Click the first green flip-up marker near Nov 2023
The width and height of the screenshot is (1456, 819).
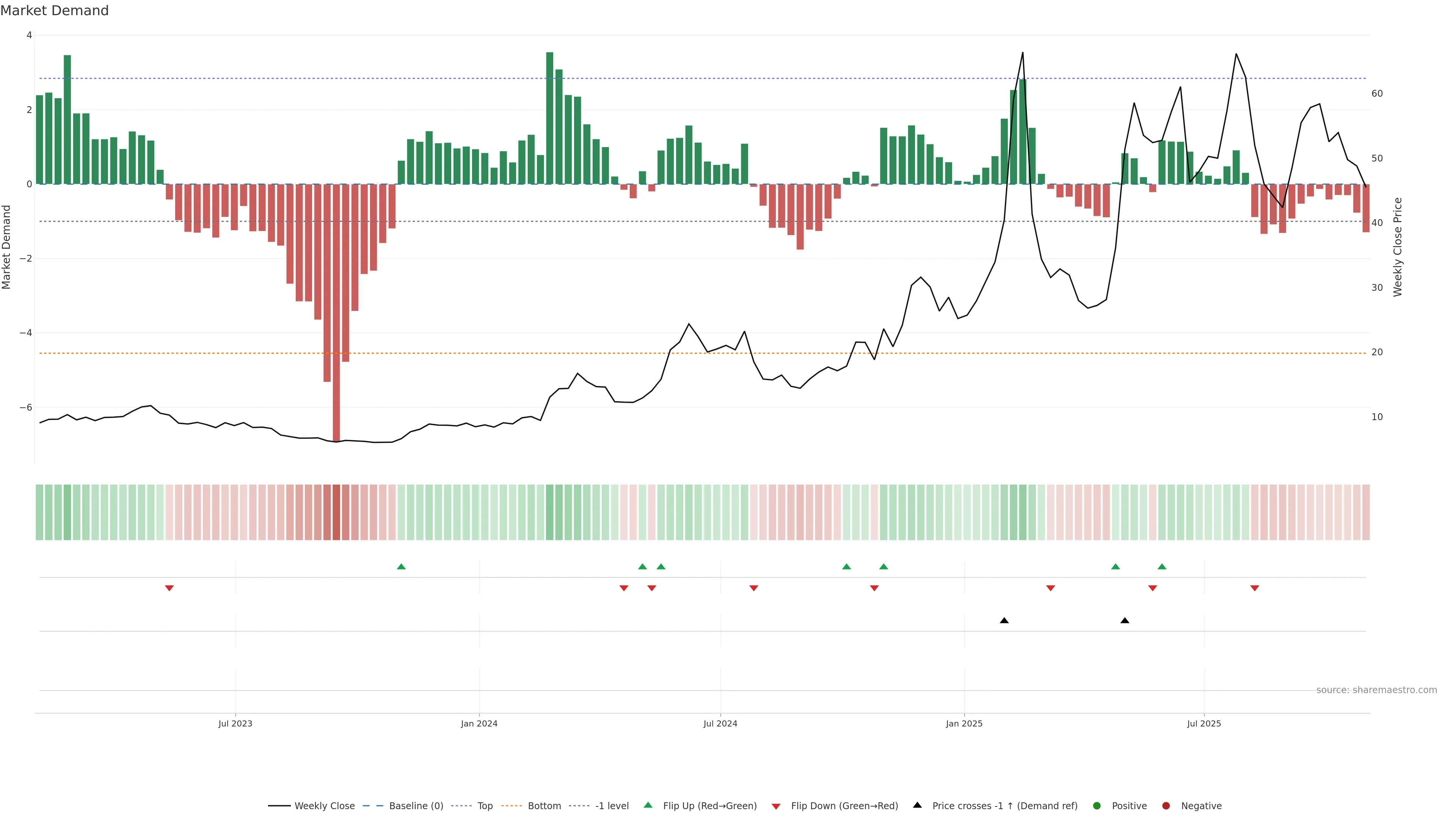(x=401, y=567)
